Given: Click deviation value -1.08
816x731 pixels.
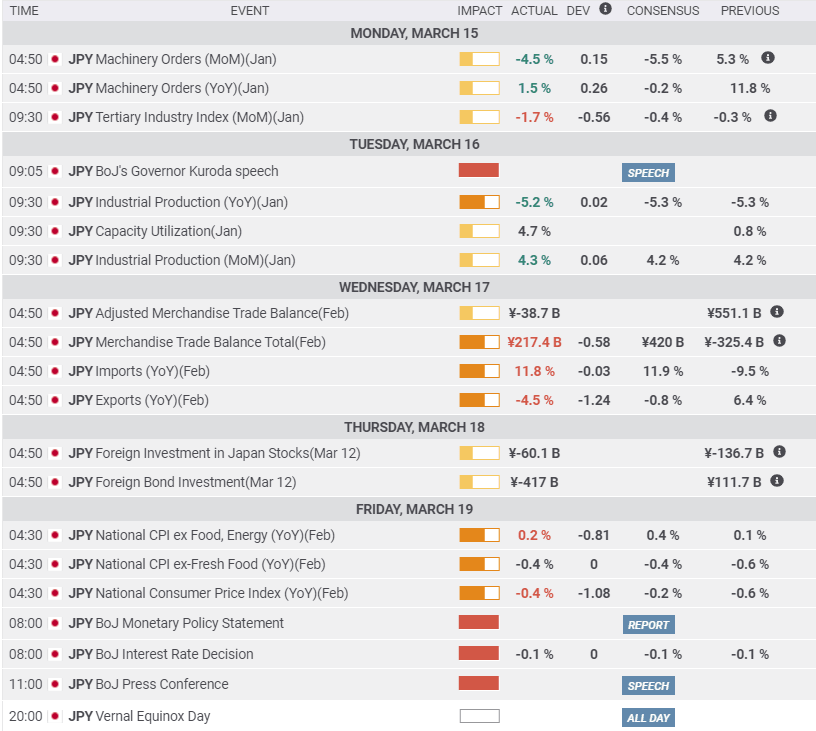Looking at the screenshot, I should (x=594, y=594).
